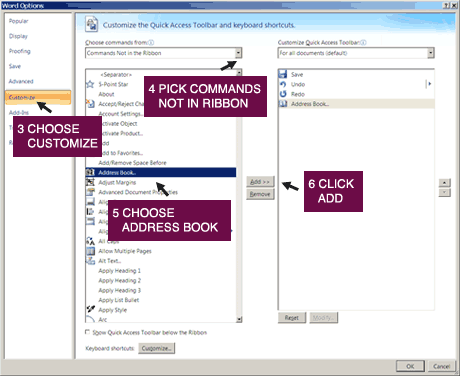Viewport: 460px width, 376px height.
Task: Open the Proofing options category
Action: [x=19, y=51]
